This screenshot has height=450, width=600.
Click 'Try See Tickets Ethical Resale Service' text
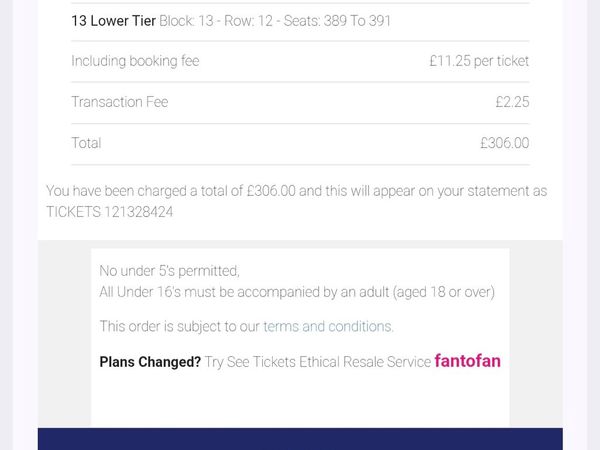click(x=317, y=362)
